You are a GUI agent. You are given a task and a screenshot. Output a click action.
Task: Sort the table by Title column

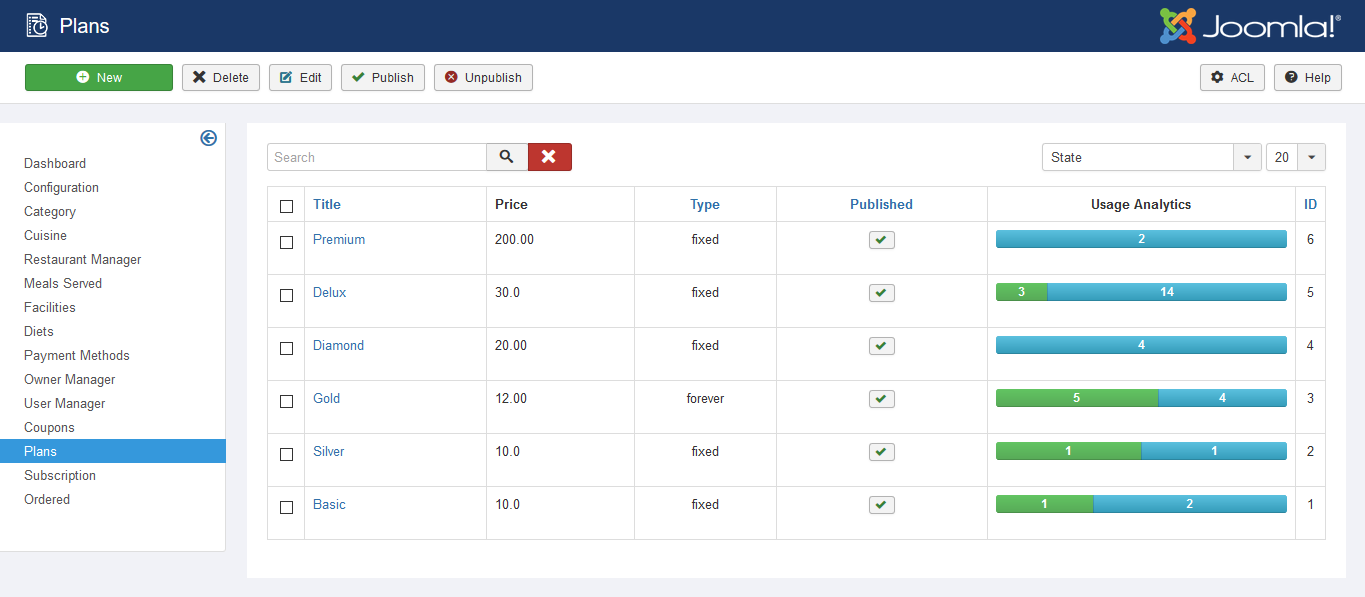(x=327, y=204)
